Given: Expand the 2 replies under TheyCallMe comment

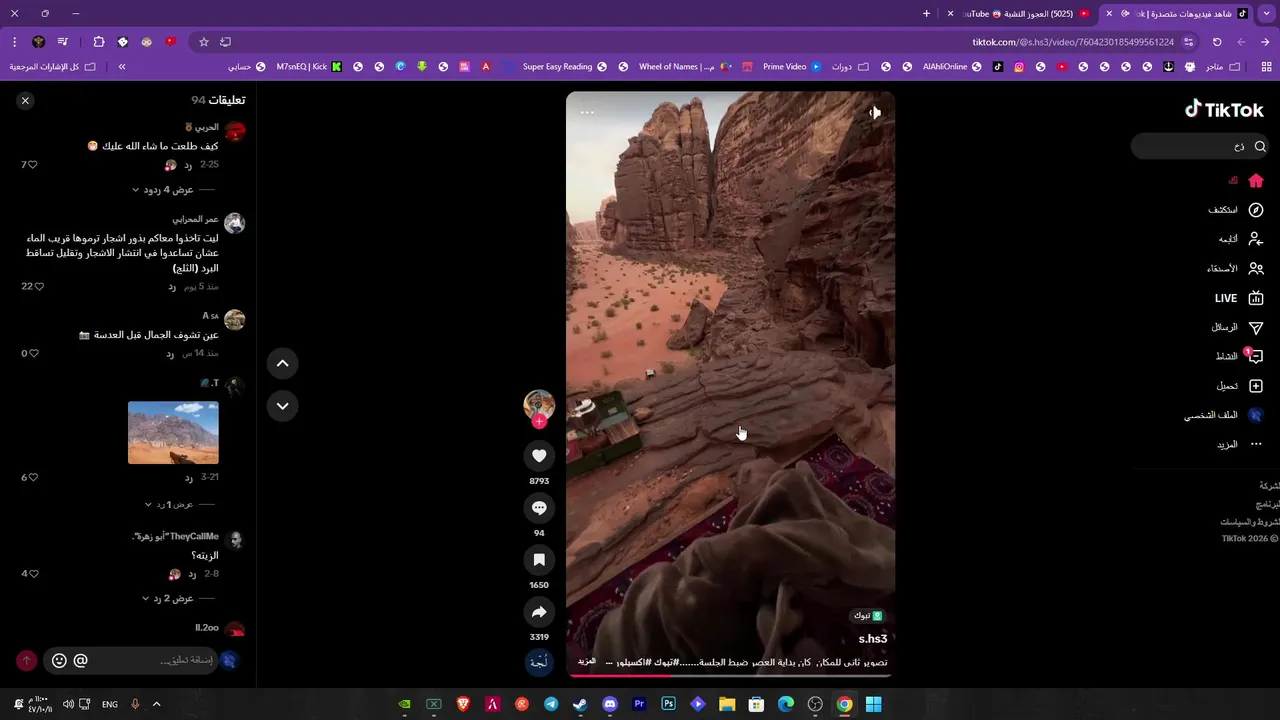Looking at the screenshot, I should coord(167,598).
